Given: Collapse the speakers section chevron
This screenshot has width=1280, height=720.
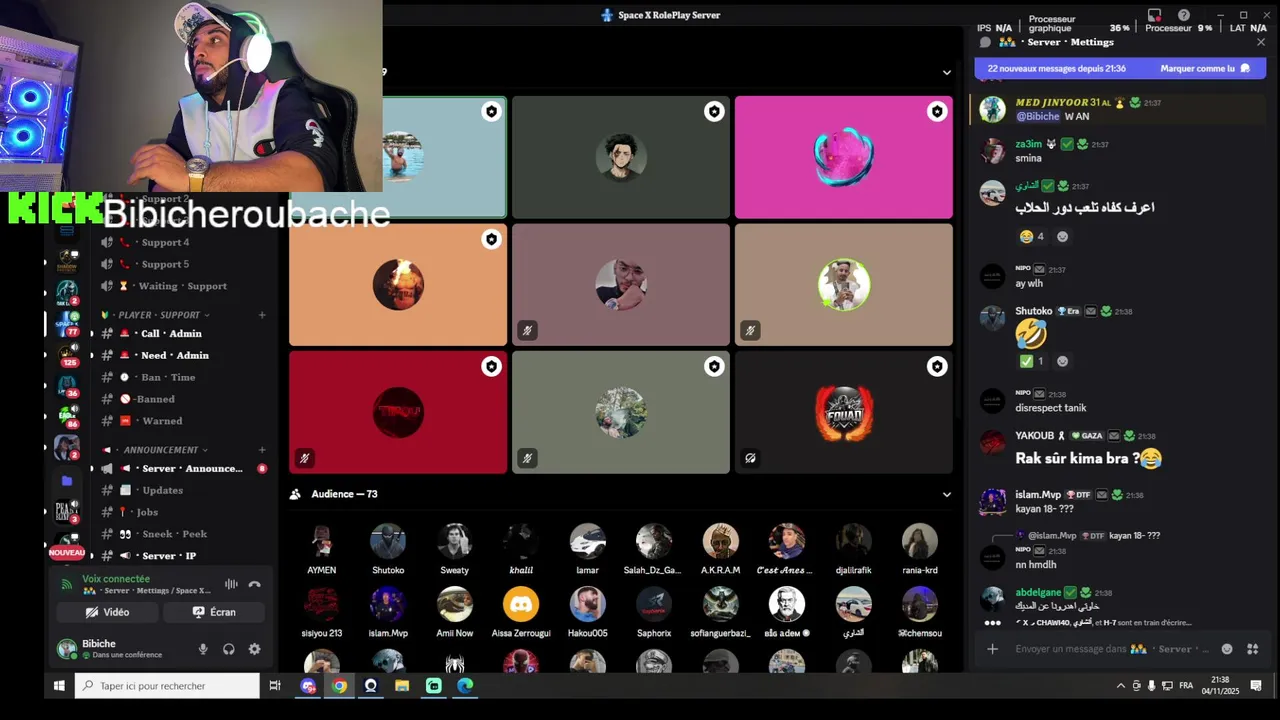Looking at the screenshot, I should [x=946, y=72].
